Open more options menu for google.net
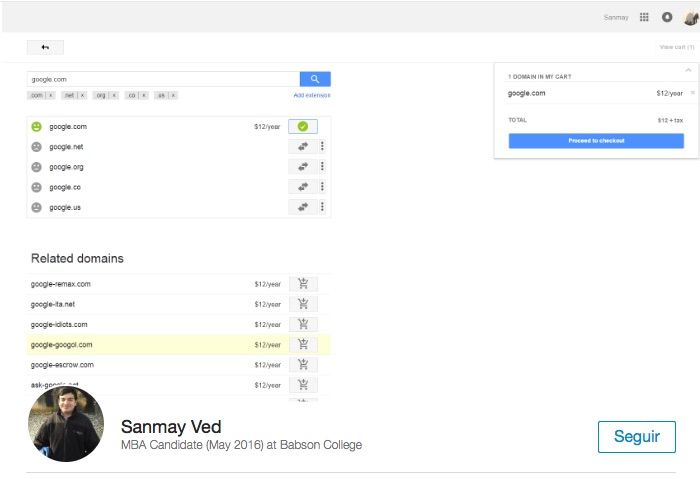Image resolution: width=700 pixels, height=479 pixels. pyautogui.click(x=322, y=146)
